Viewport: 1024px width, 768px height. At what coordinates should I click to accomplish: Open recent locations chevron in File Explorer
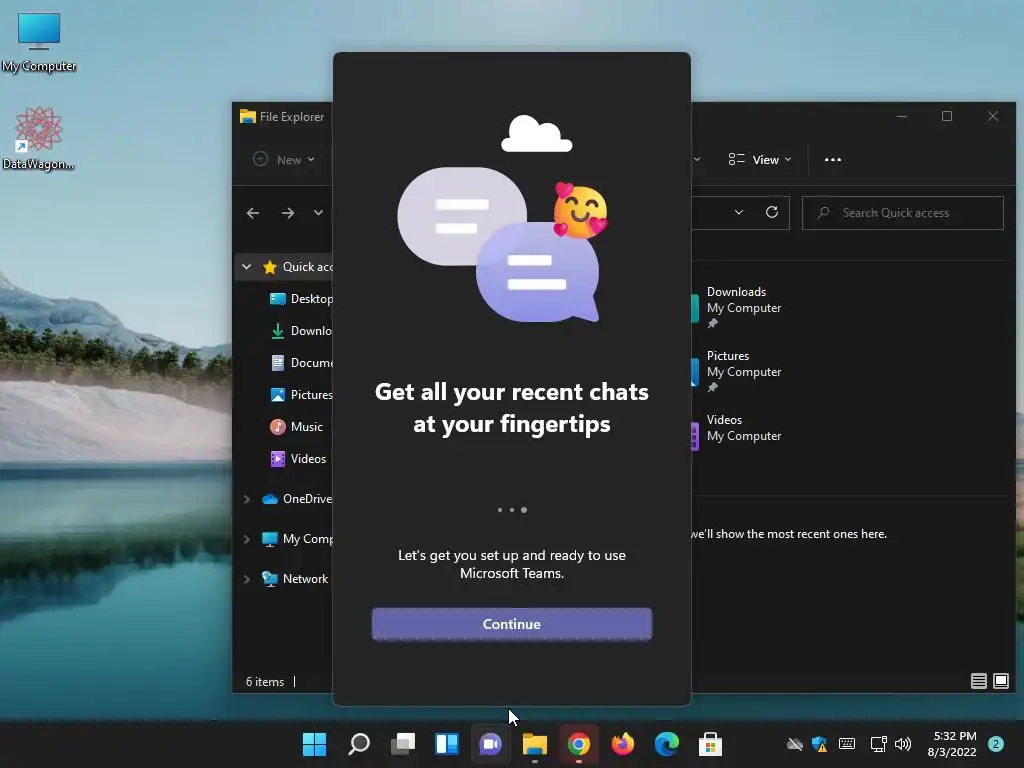(318, 213)
